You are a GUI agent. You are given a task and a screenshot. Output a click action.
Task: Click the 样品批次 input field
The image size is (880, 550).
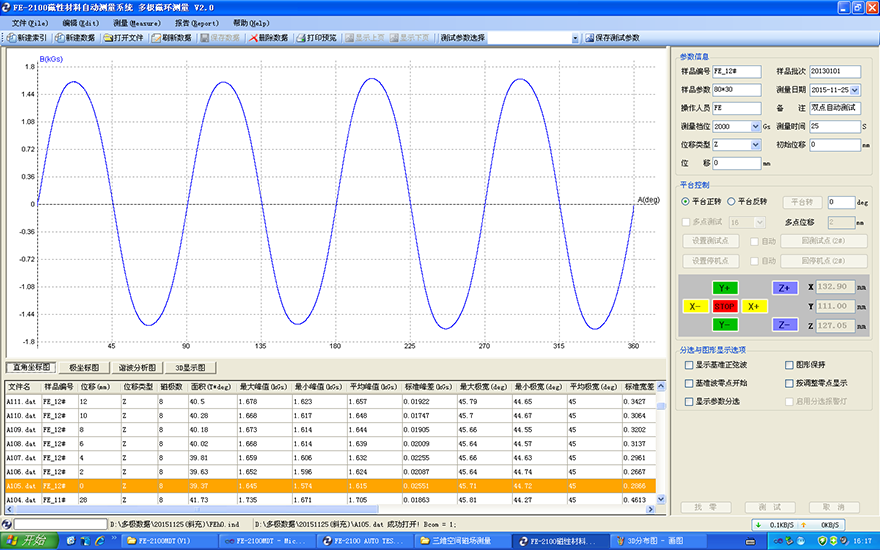click(x=835, y=71)
